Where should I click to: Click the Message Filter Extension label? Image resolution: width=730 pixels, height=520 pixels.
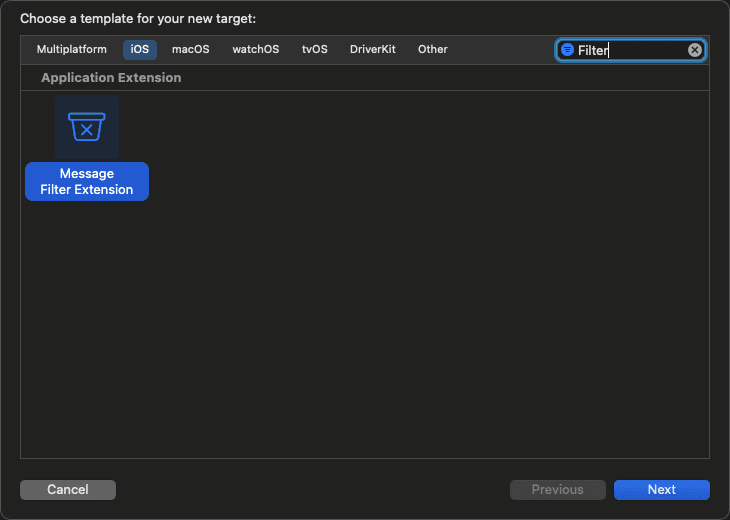(87, 182)
